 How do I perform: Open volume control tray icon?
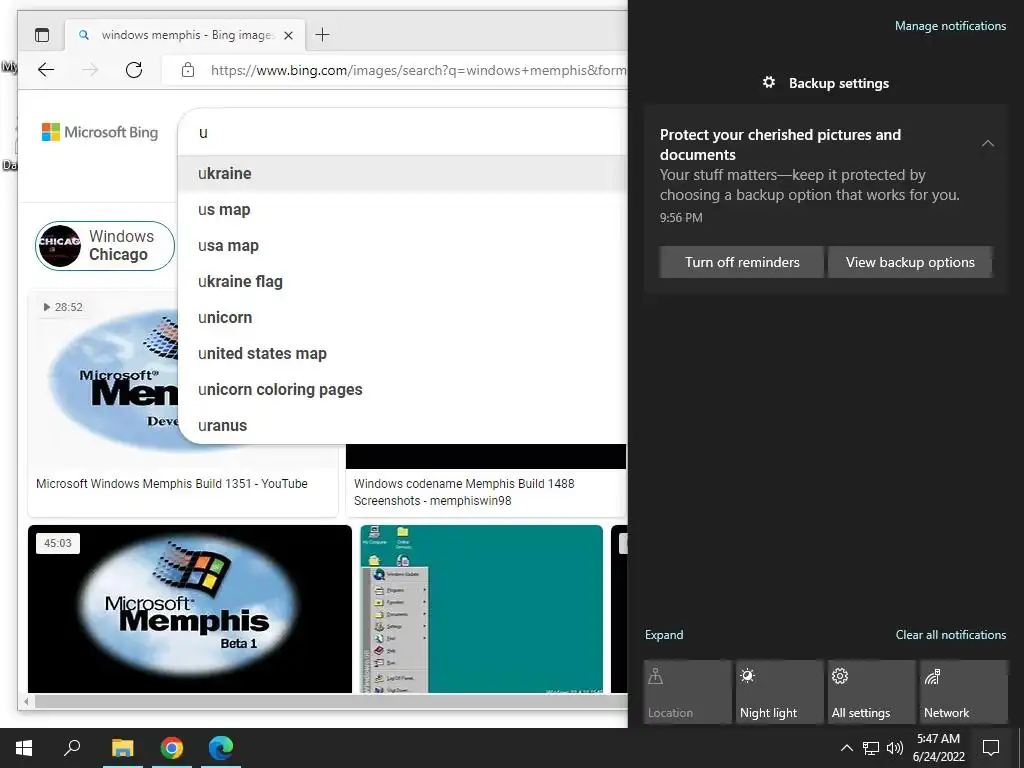coord(895,748)
